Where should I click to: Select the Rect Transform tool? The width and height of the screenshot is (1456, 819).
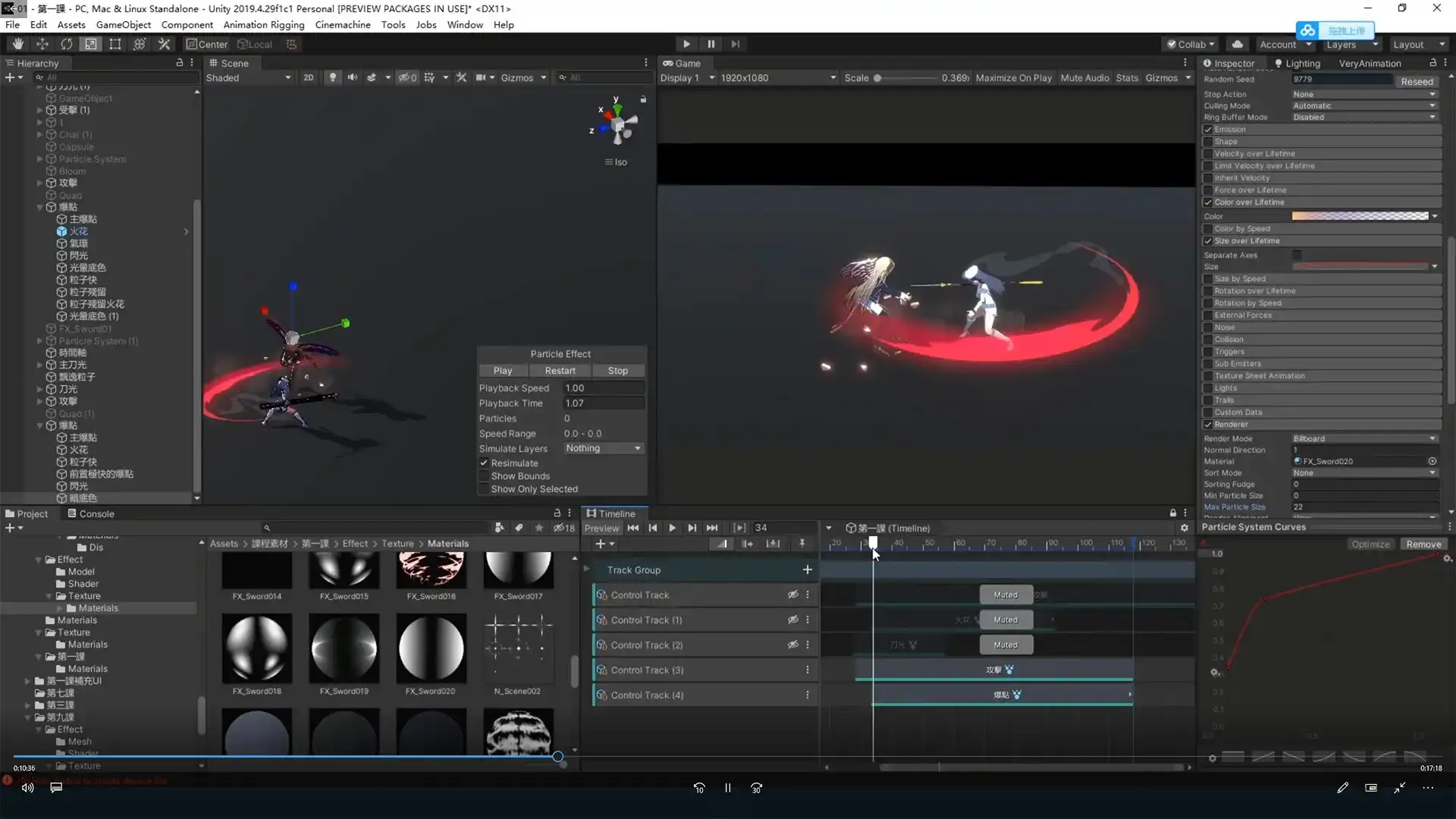tap(114, 44)
